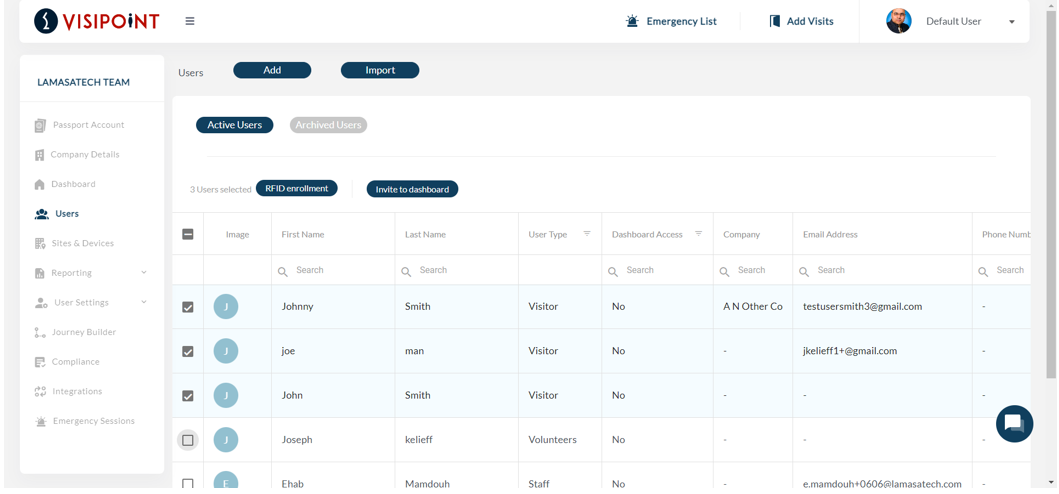Screen dimensions: 1059x494
Task: Click the Email Address search magnifier icon
Action: 804,272
